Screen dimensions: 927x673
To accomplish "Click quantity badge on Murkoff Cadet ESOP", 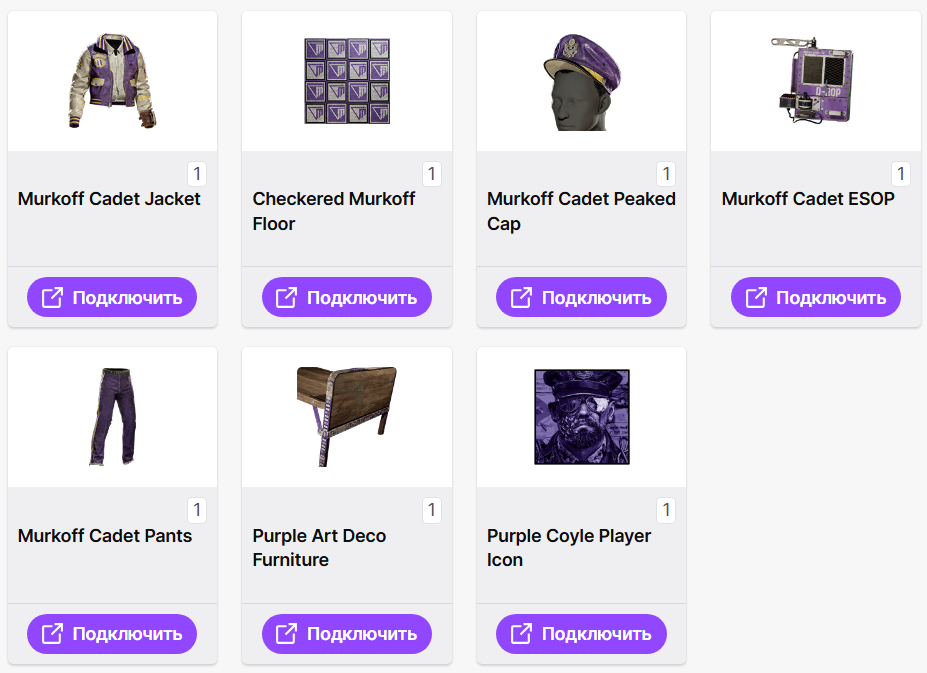I will pyautogui.click(x=901, y=174).
